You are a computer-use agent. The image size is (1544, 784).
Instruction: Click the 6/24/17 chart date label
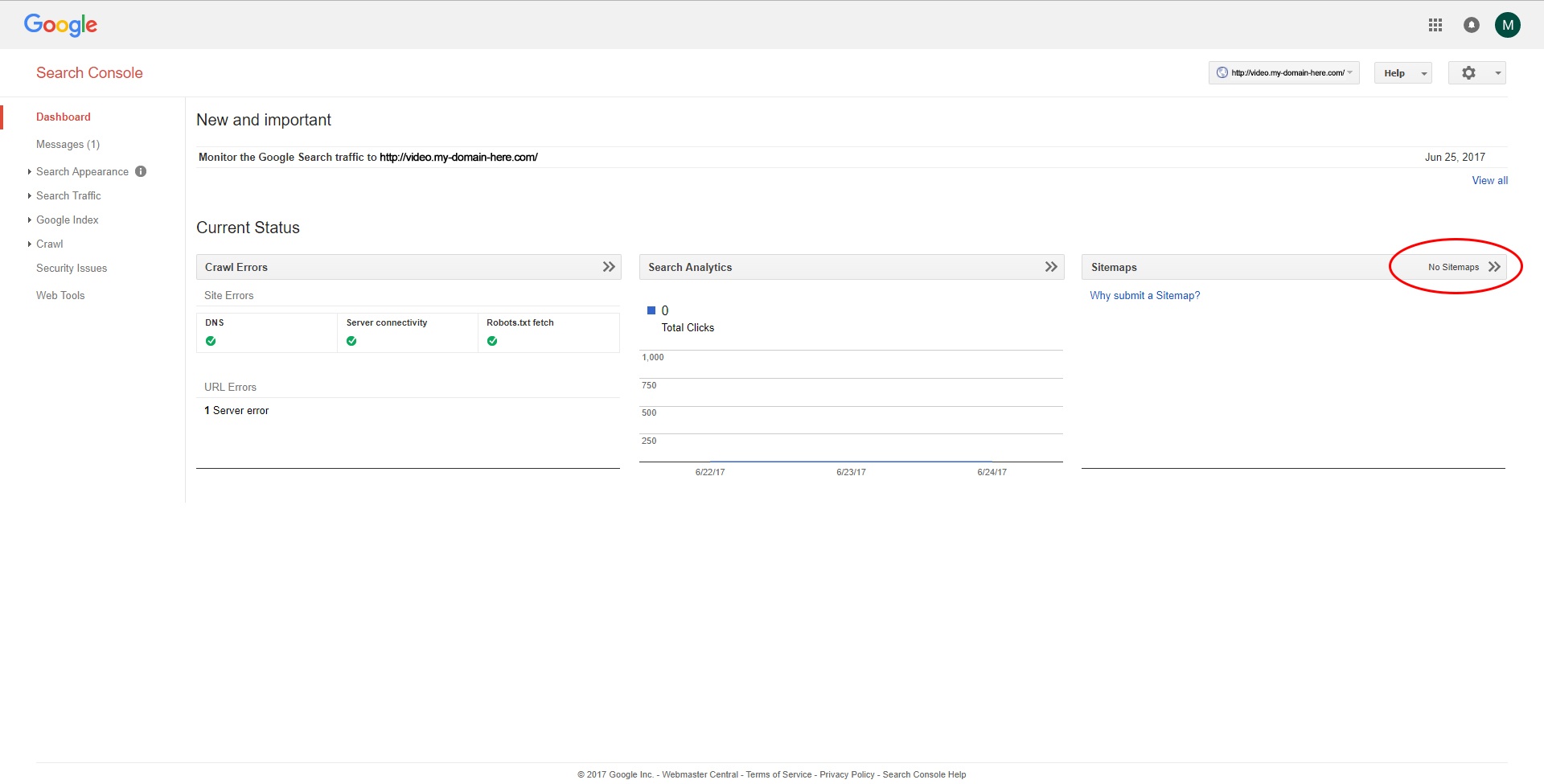click(992, 472)
